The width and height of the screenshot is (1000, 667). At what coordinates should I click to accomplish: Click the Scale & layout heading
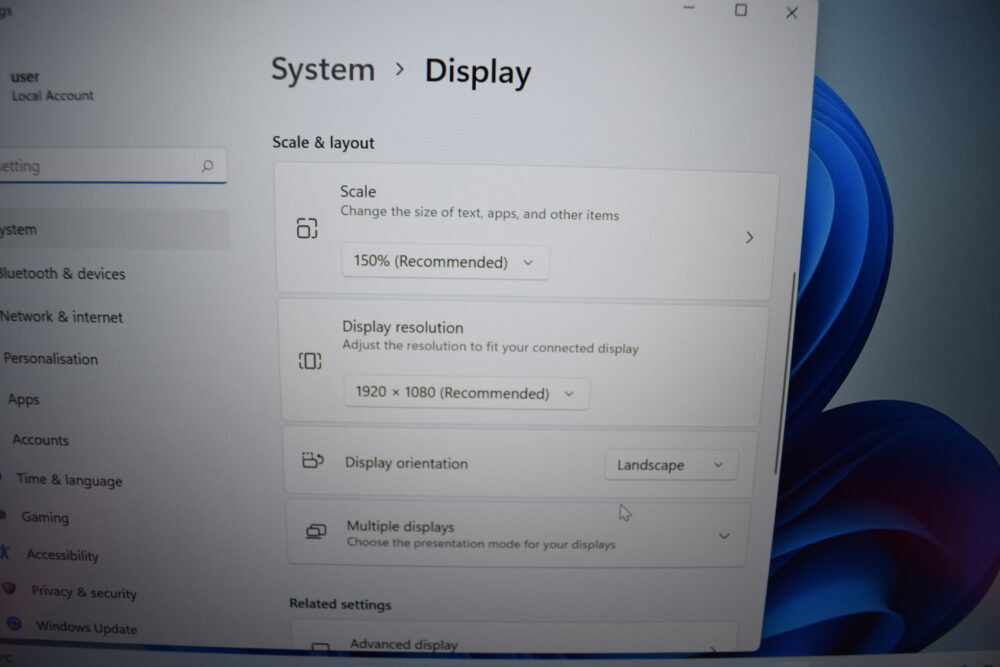pyautogui.click(x=323, y=142)
